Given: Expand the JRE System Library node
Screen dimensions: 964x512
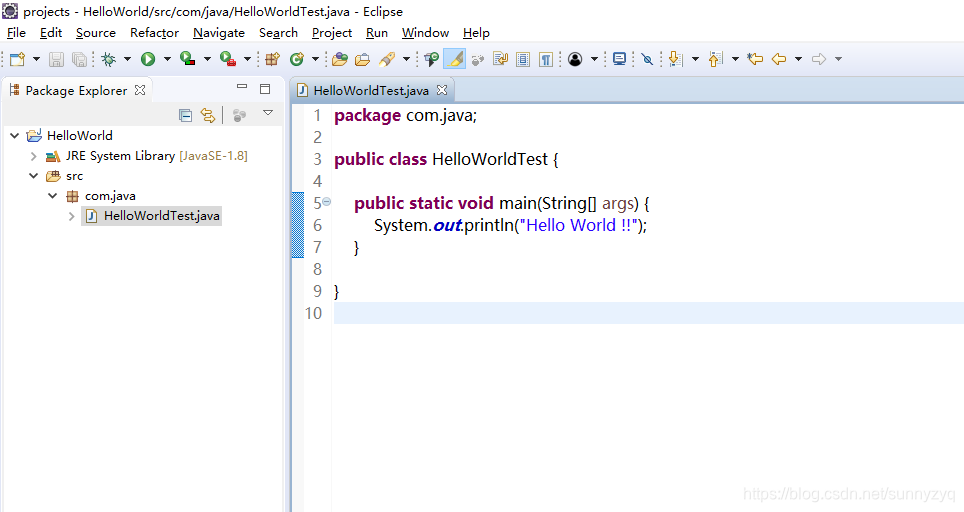Looking at the screenshot, I should (x=34, y=156).
